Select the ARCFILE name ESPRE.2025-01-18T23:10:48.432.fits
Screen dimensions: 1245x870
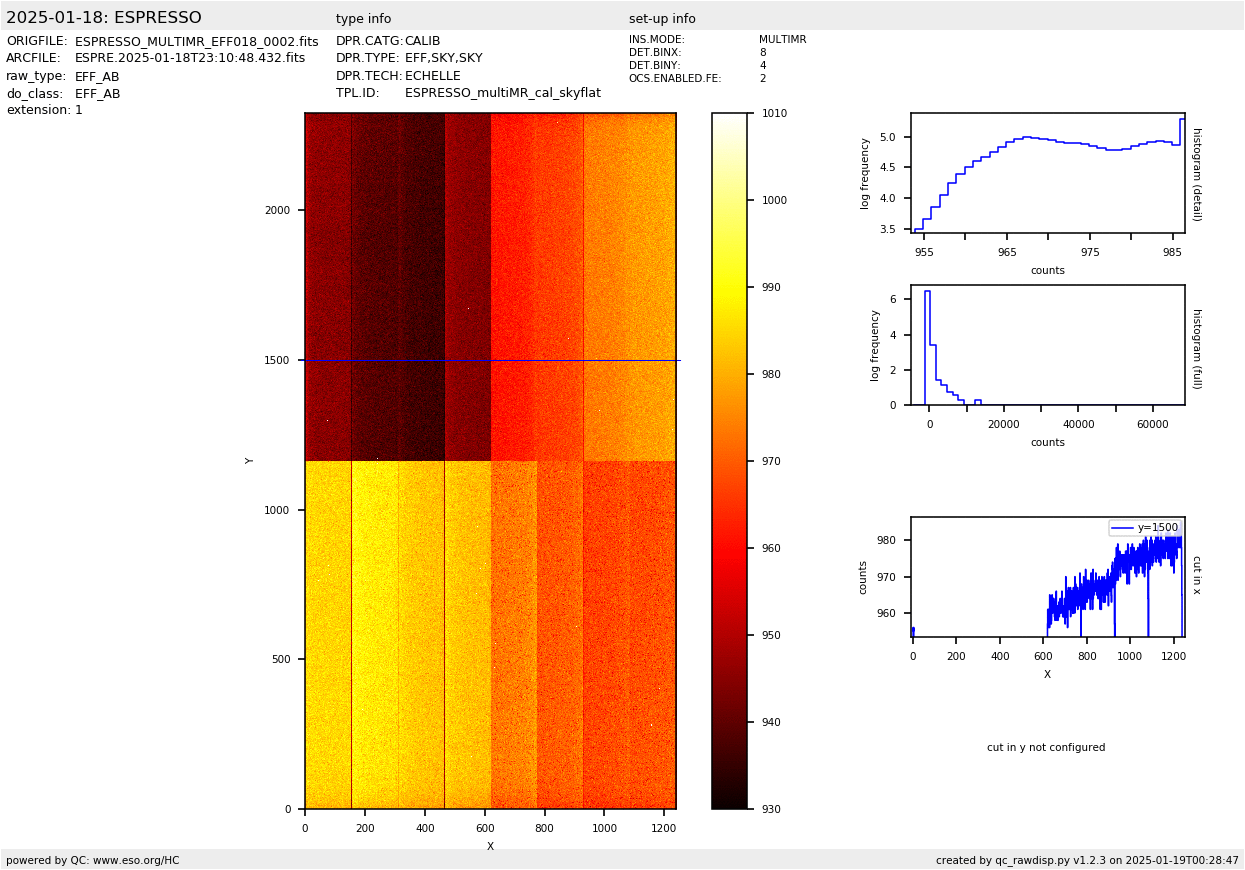(x=190, y=59)
